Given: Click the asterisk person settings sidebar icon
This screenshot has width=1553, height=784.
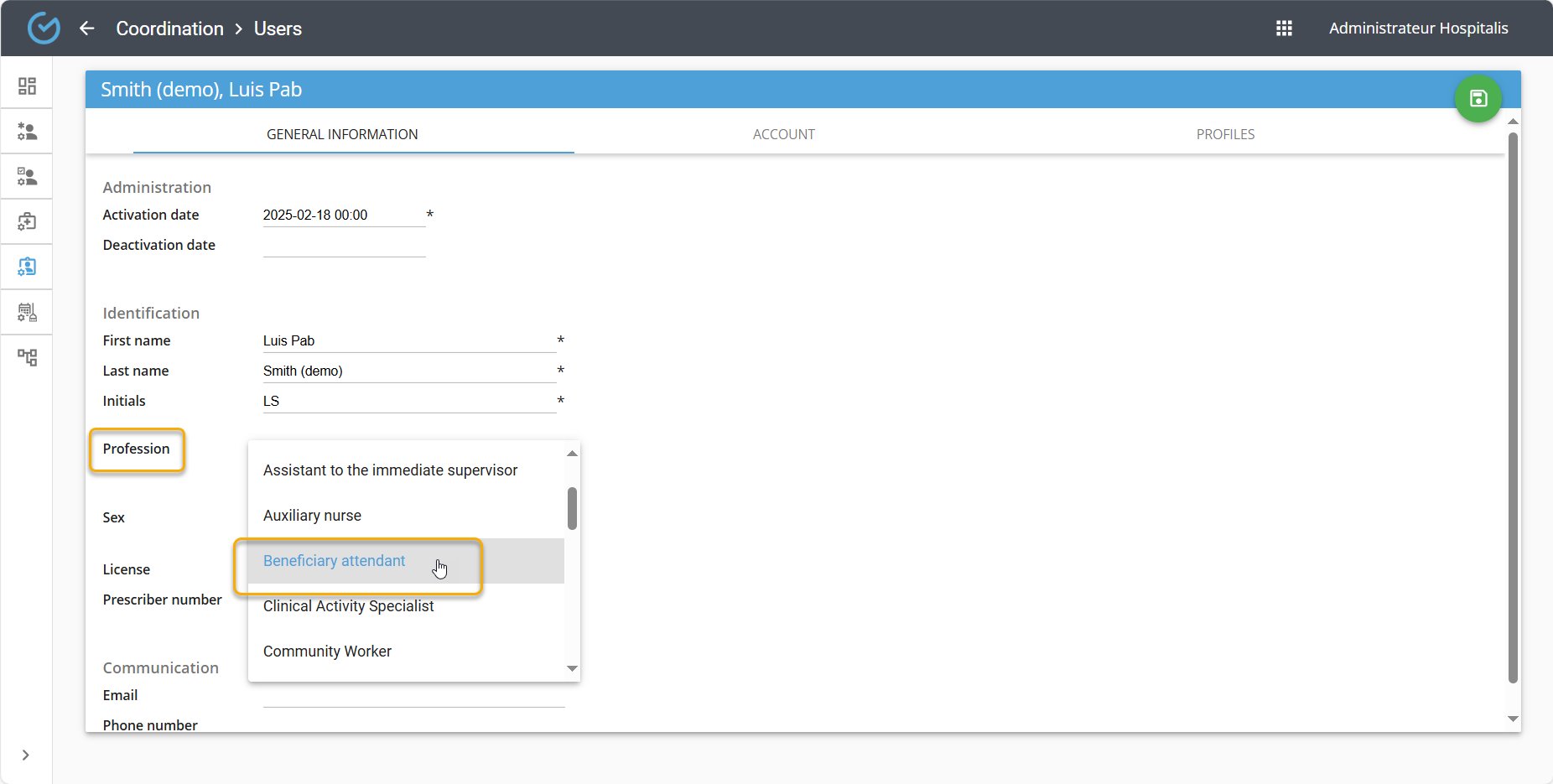Looking at the screenshot, I should click(27, 132).
